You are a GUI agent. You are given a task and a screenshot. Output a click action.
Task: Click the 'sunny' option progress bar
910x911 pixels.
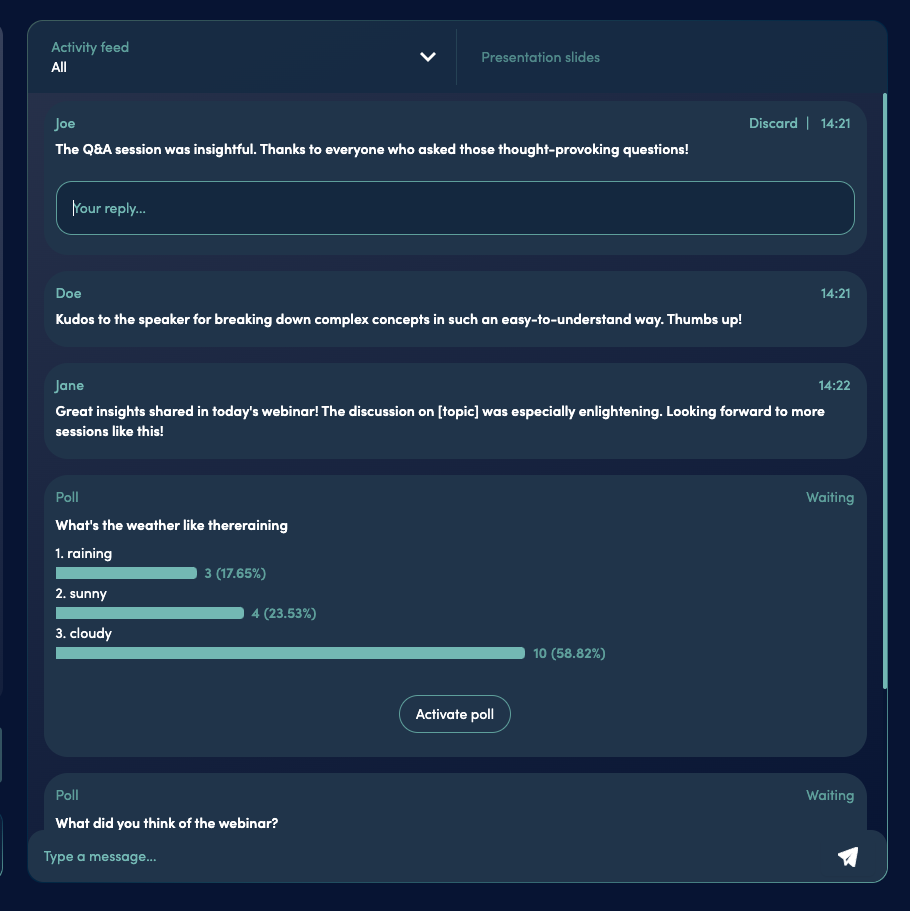(x=149, y=612)
